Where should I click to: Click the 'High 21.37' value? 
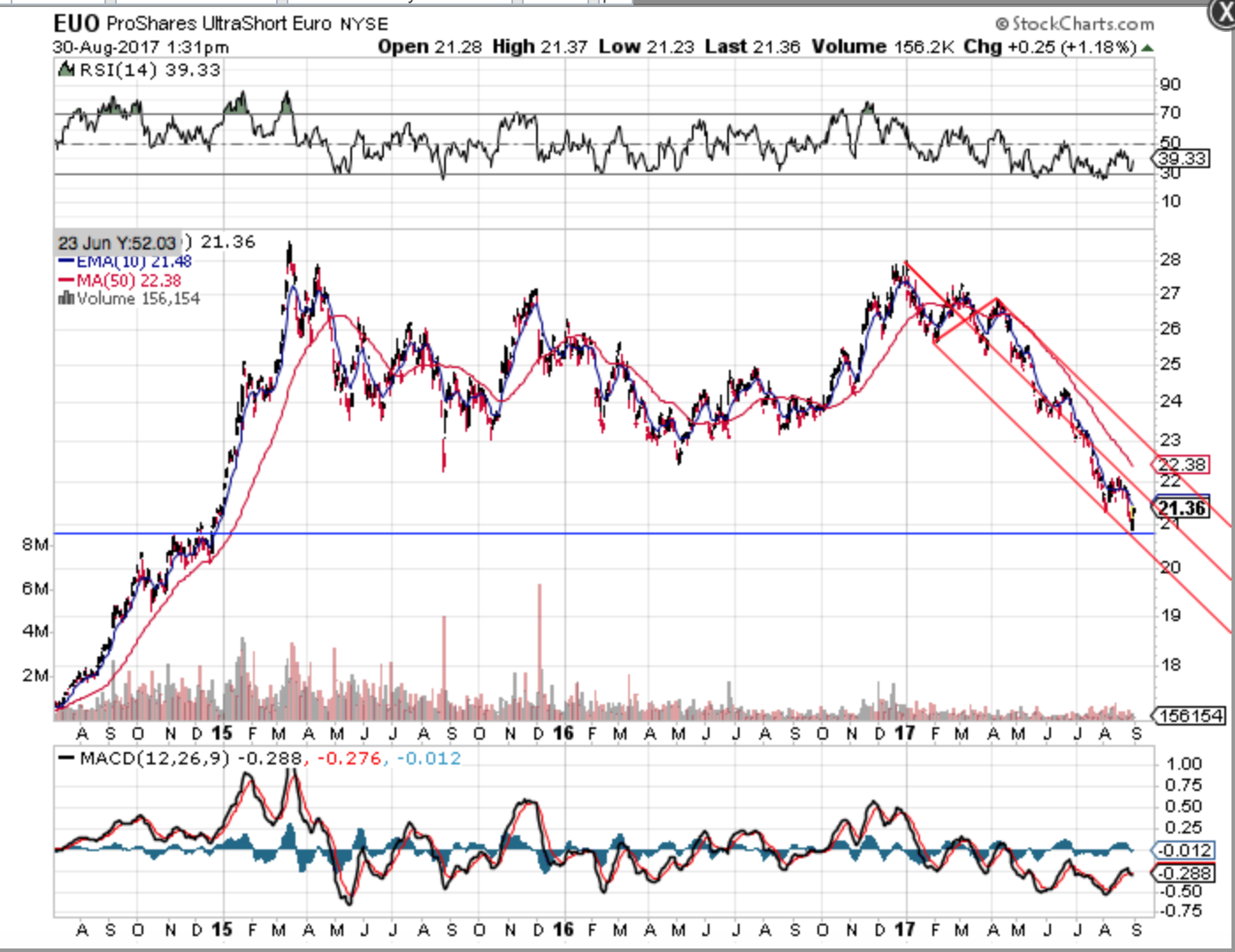point(540,47)
